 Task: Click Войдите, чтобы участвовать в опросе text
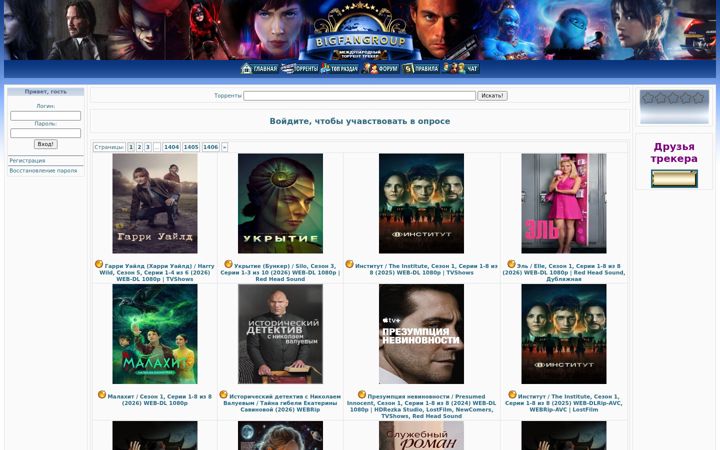[x=360, y=121]
